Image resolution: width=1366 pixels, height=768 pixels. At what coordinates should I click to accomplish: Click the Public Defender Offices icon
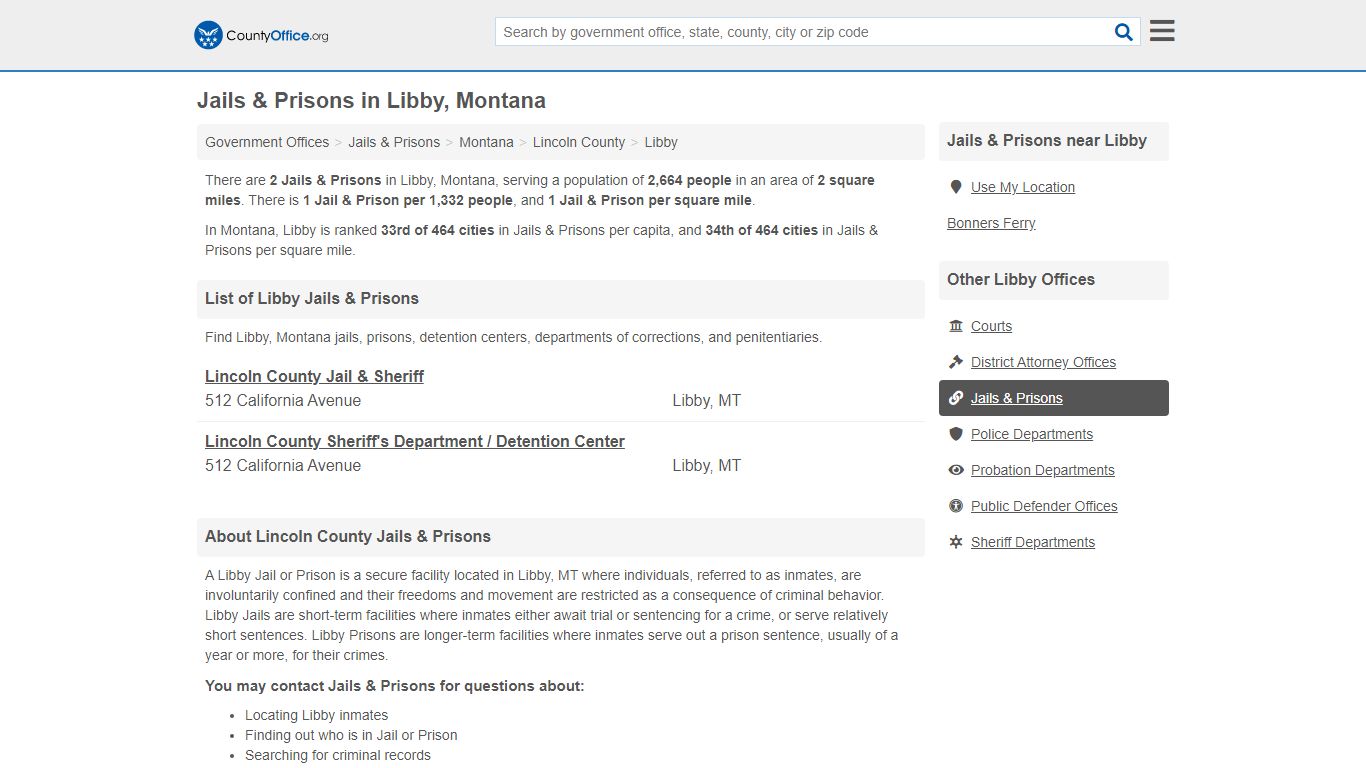[956, 506]
